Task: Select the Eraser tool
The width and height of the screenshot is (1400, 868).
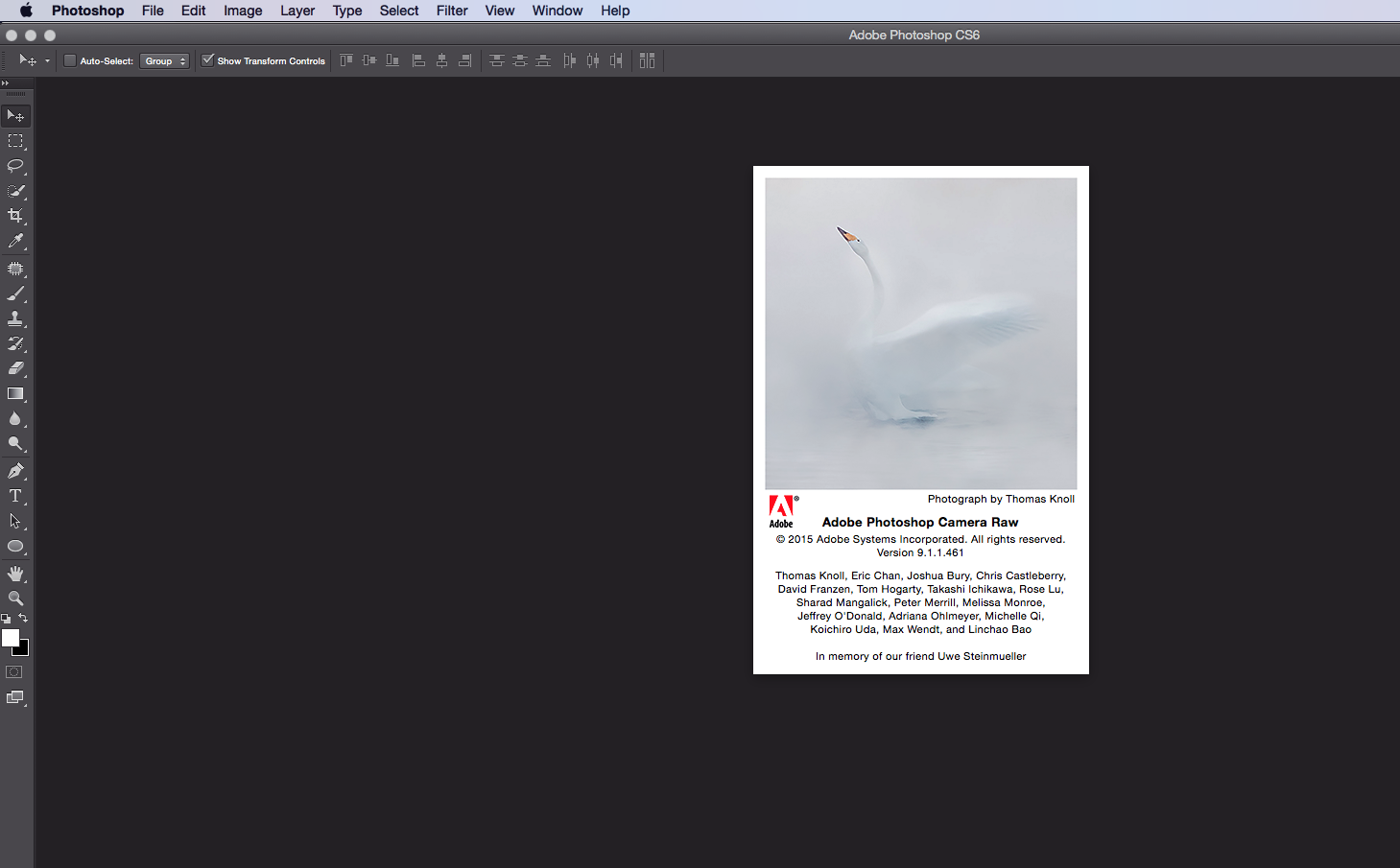Action: (x=15, y=369)
